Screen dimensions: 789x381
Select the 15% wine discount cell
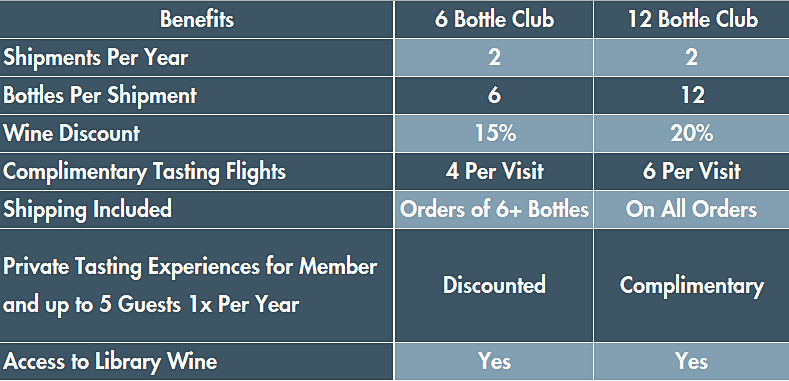(x=494, y=134)
